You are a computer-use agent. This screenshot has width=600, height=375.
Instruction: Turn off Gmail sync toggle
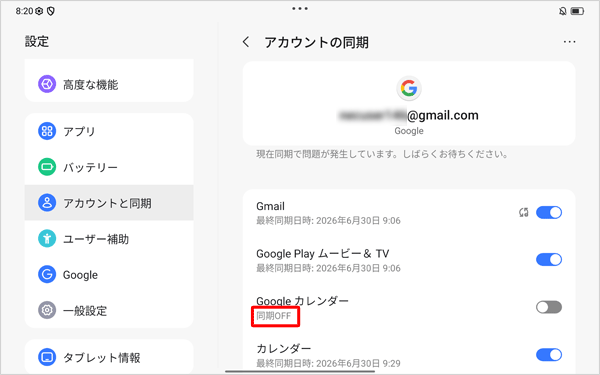coord(549,212)
